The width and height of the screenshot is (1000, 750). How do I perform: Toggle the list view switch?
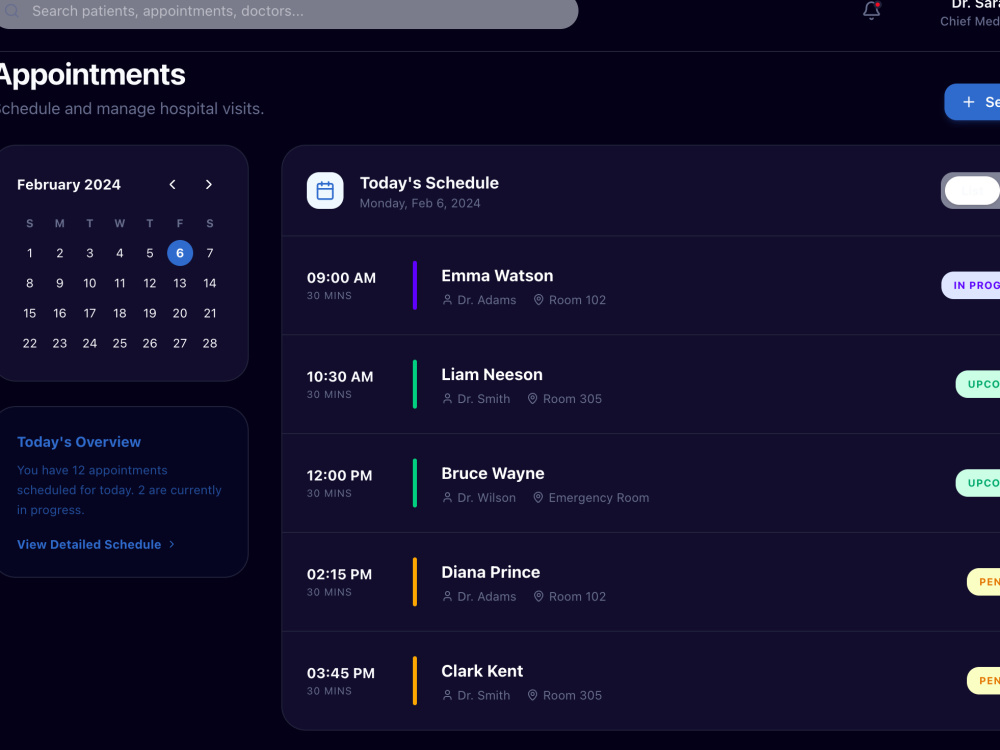point(971,191)
